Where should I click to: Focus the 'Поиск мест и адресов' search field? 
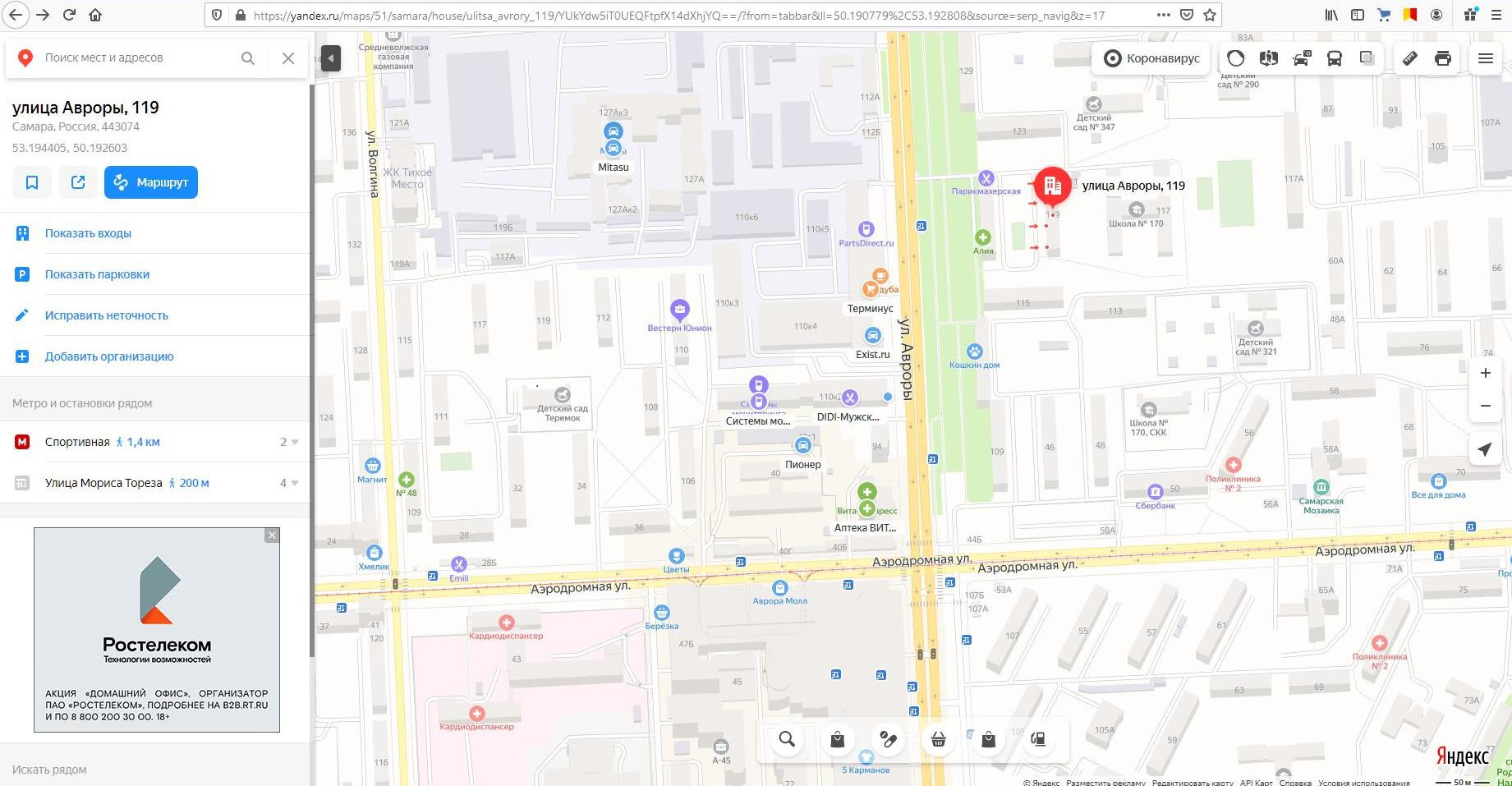[136, 57]
